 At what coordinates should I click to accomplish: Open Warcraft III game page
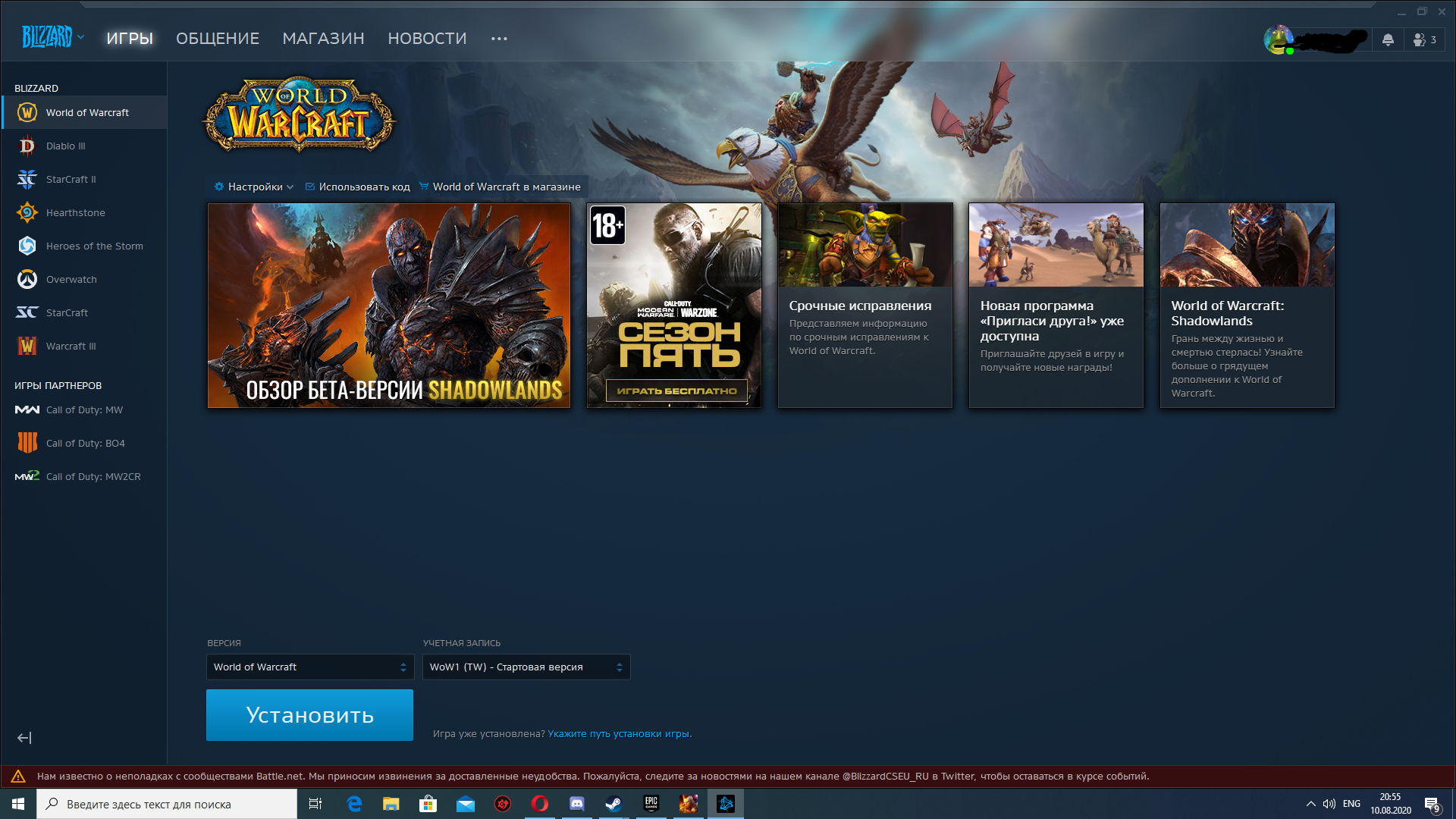pyautogui.click(x=83, y=346)
